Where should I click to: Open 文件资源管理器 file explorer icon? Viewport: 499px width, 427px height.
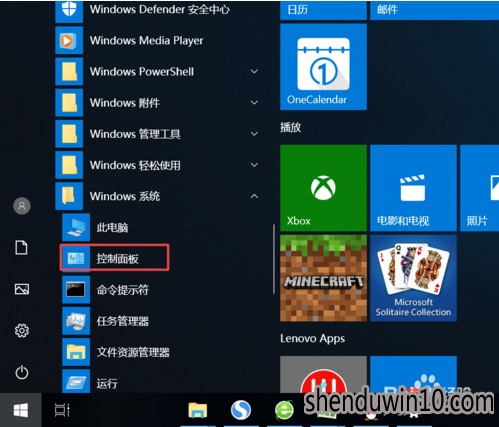[76, 352]
